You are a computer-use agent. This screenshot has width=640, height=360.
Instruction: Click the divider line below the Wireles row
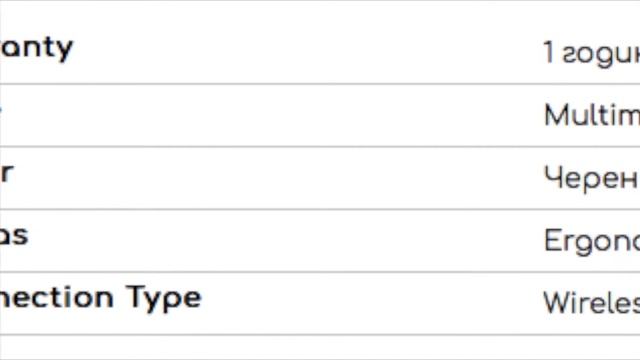click(x=320, y=335)
